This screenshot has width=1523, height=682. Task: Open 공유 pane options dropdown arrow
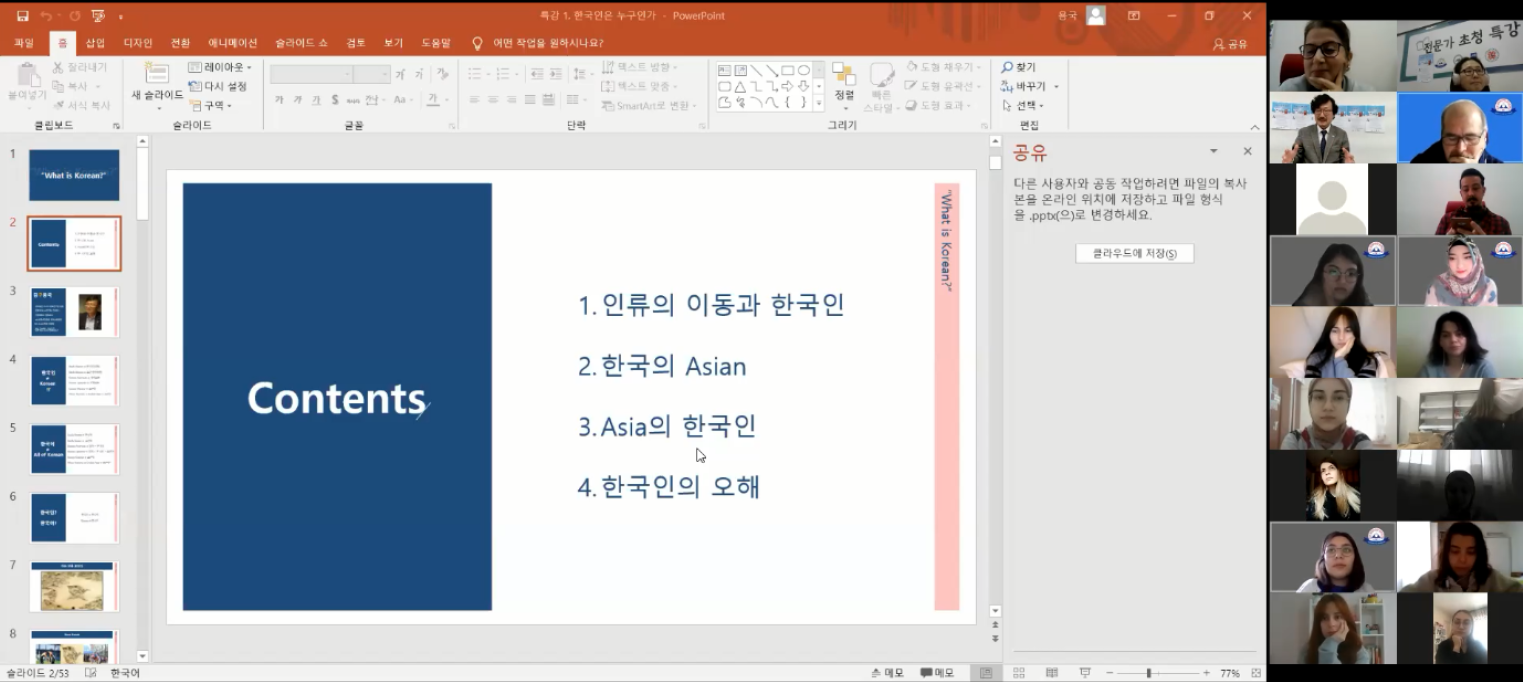(1213, 151)
